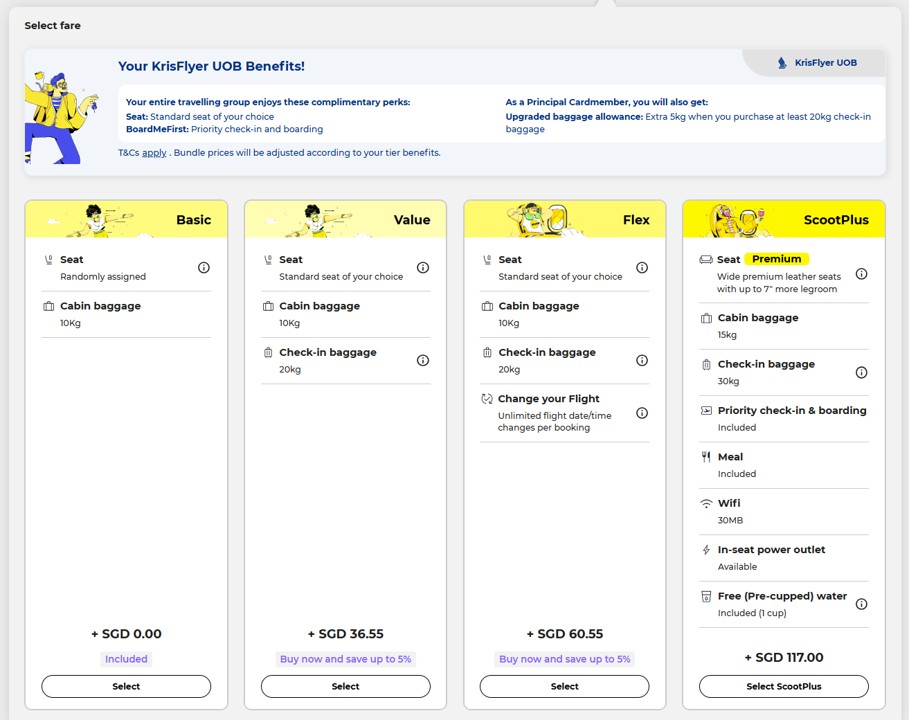Click info icon for Value check-in baggage
This screenshot has width=909, height=720.
pyautogui.click(x=423, y=361)
